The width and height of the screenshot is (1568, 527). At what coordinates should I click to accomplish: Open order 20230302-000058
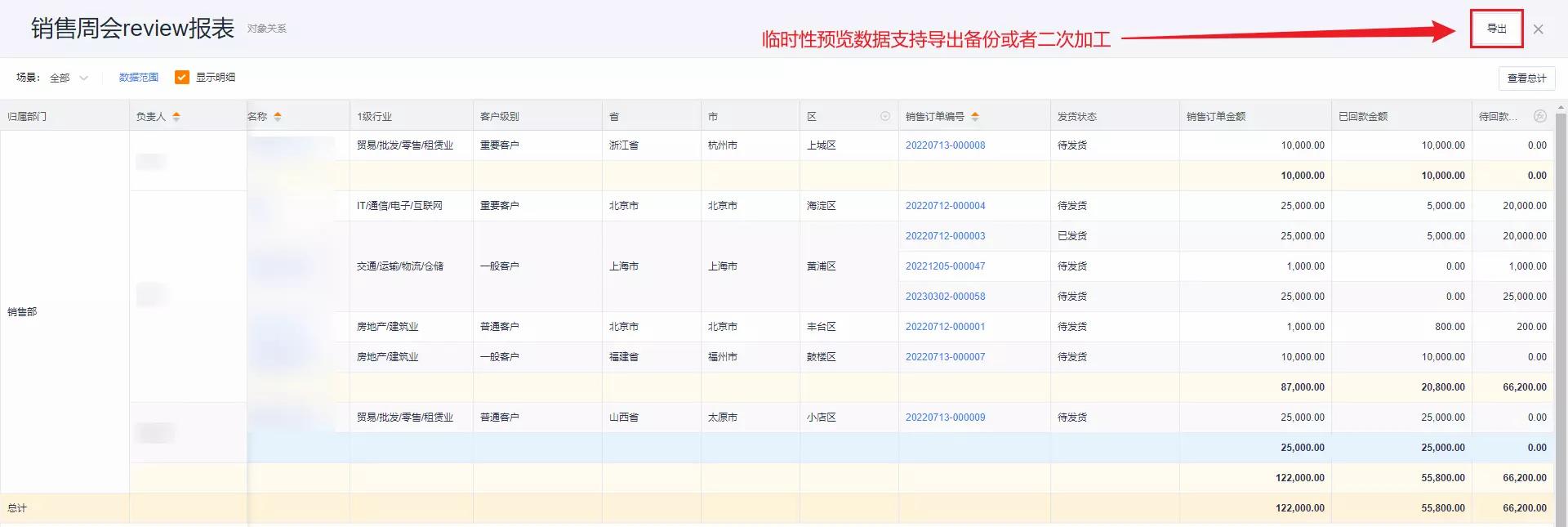945,297
